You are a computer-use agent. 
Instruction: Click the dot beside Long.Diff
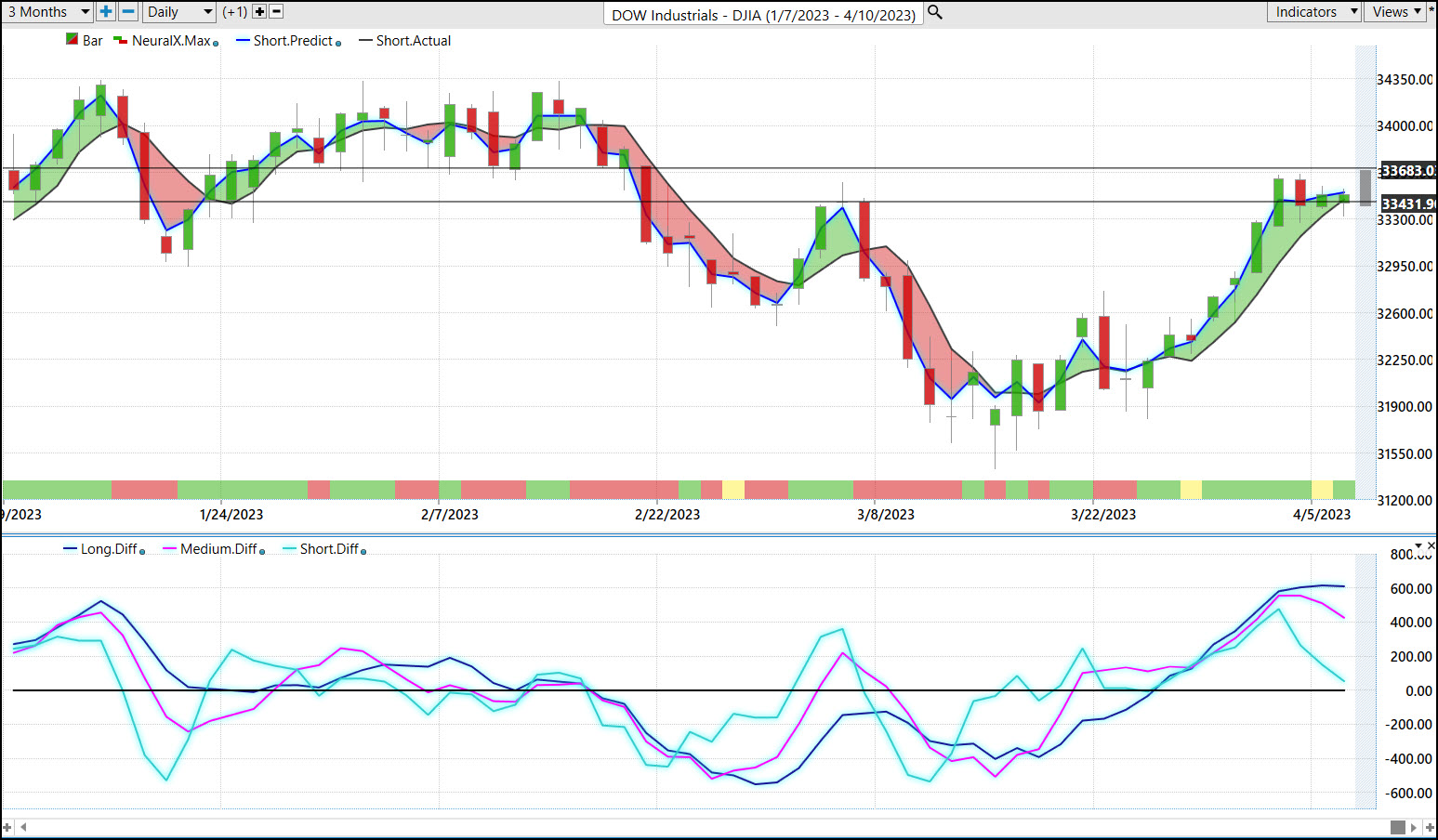point(142,551)
